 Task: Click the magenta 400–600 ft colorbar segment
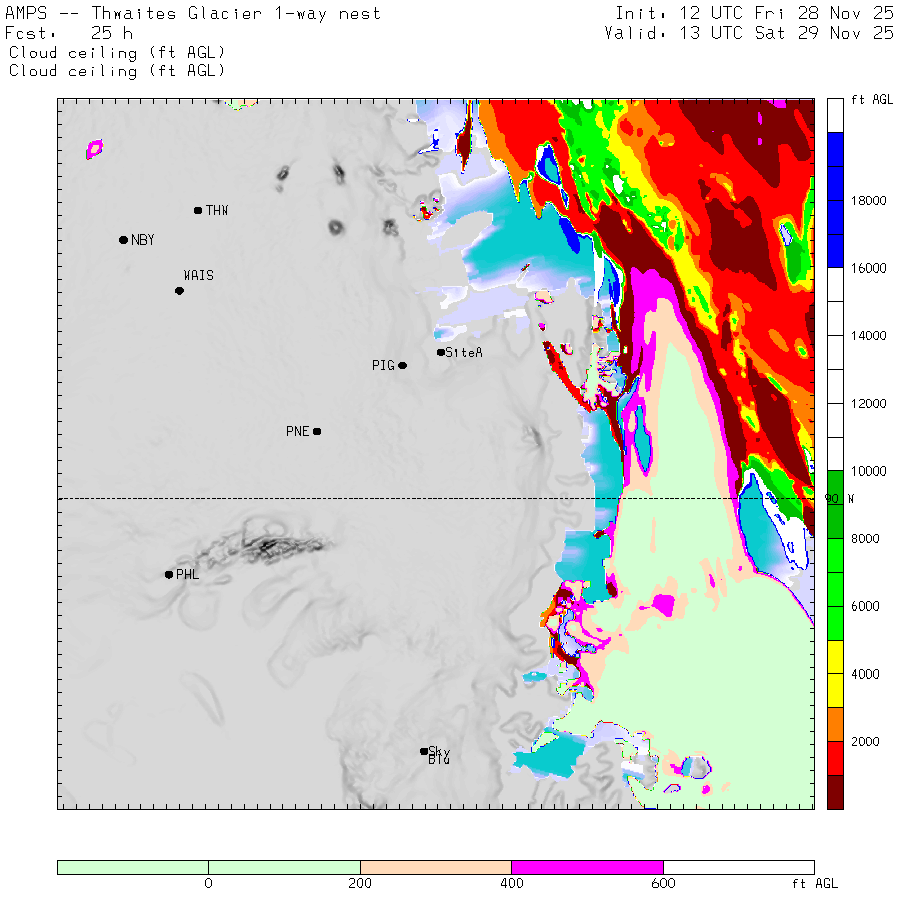pyautogui.click(x=587, y=867)
